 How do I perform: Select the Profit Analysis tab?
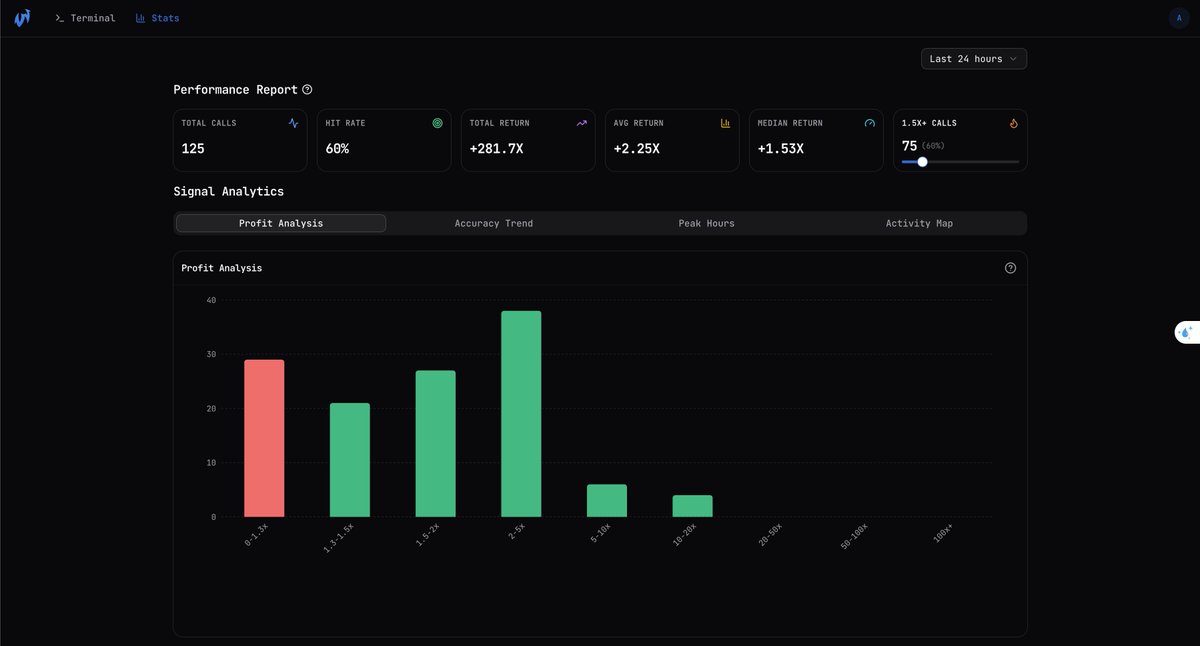281,223
